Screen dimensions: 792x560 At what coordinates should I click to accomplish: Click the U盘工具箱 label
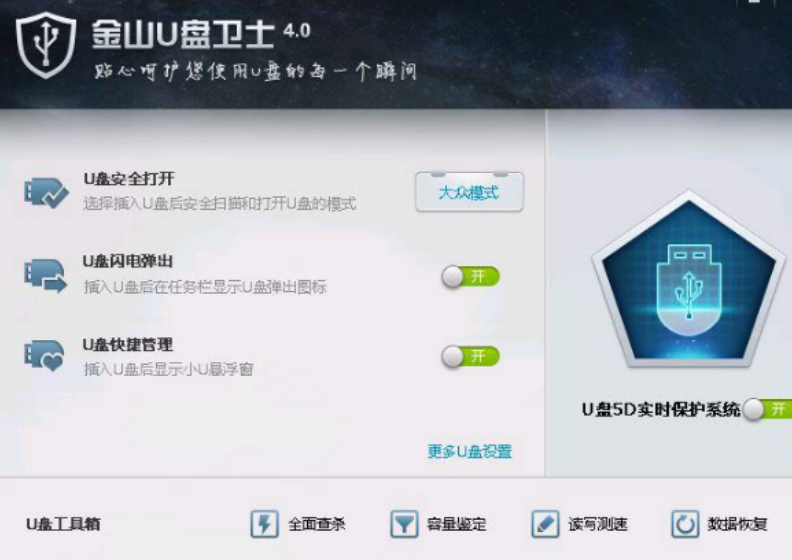point(63,524)
